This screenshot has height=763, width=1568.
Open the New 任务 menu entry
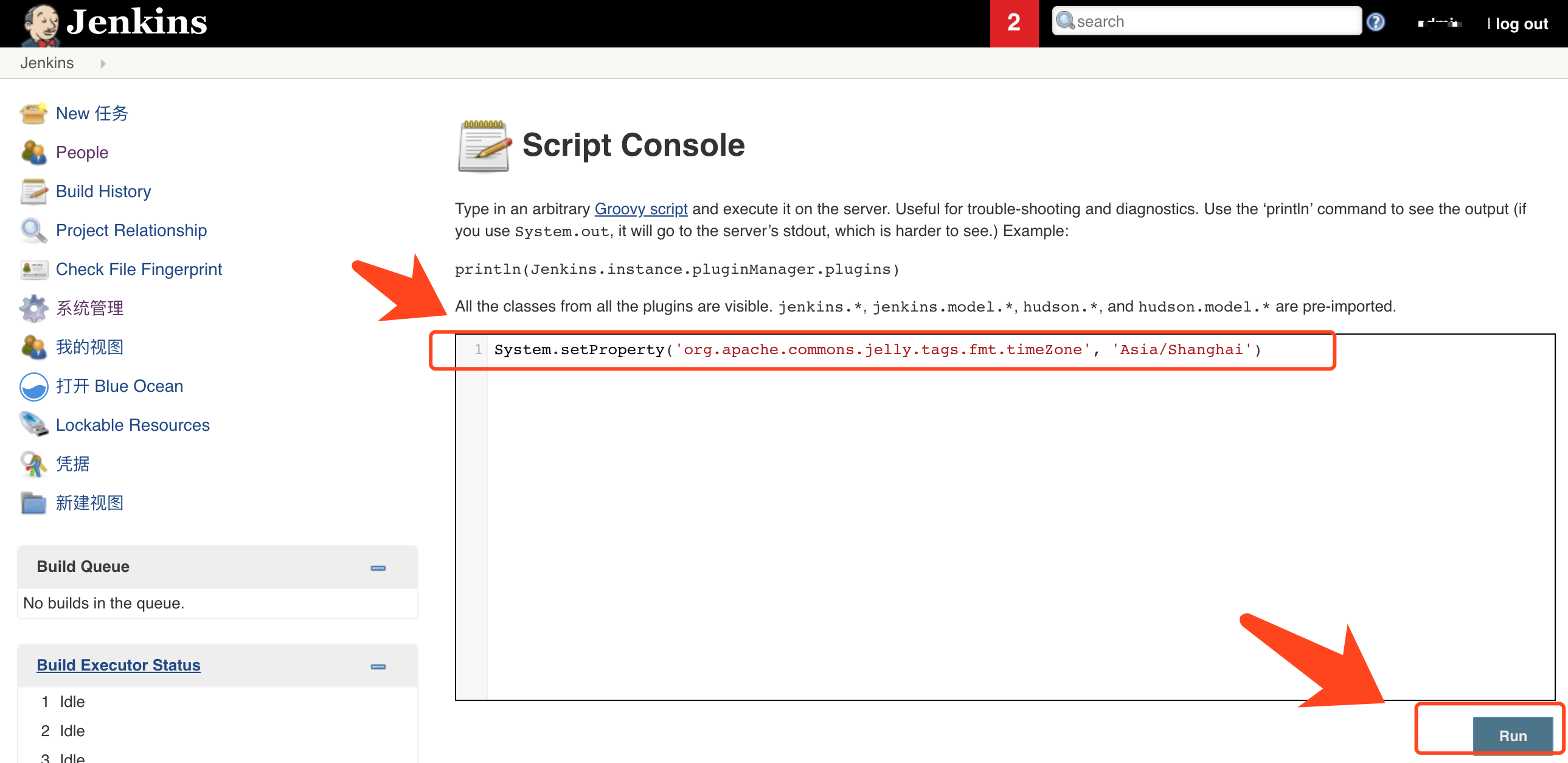pos(92,113)
